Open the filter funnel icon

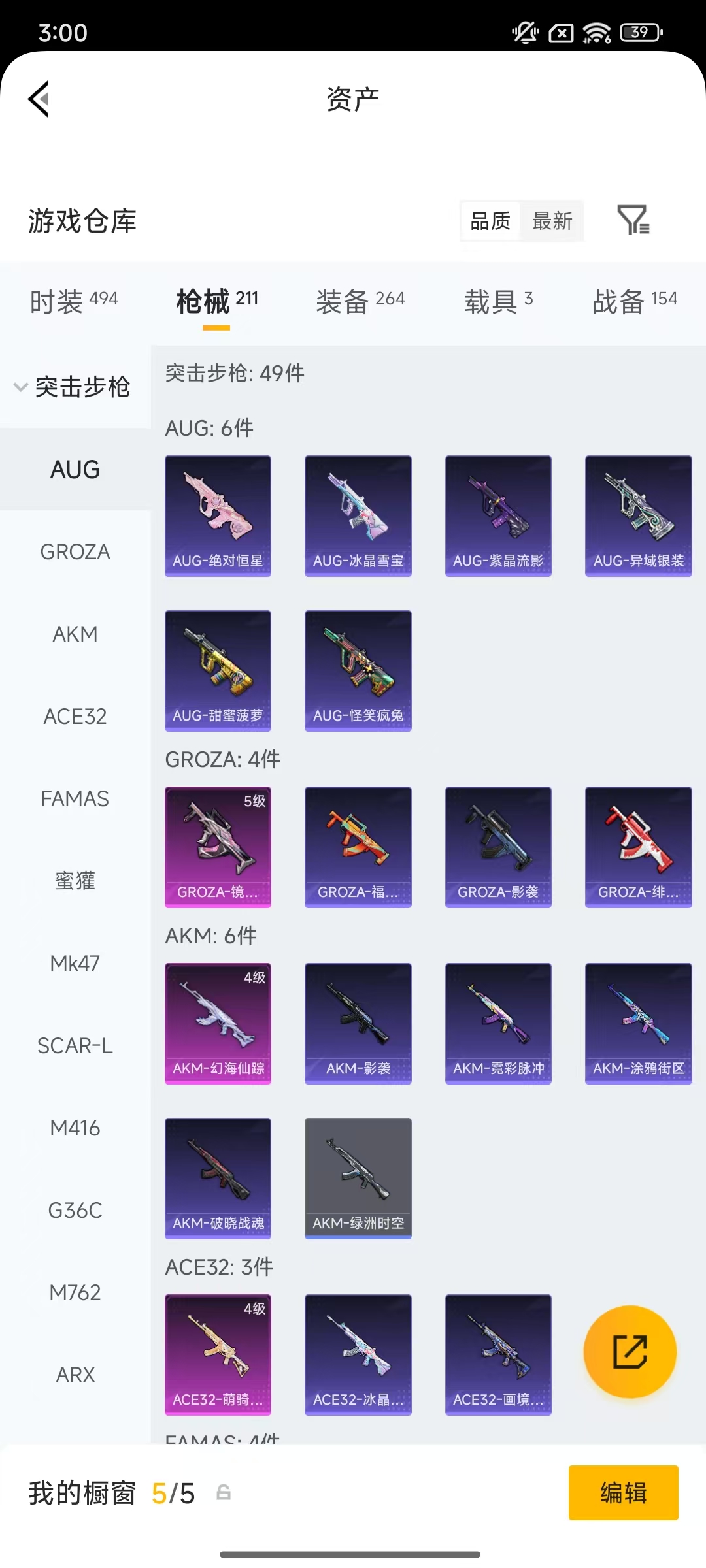tap(633, 220)
